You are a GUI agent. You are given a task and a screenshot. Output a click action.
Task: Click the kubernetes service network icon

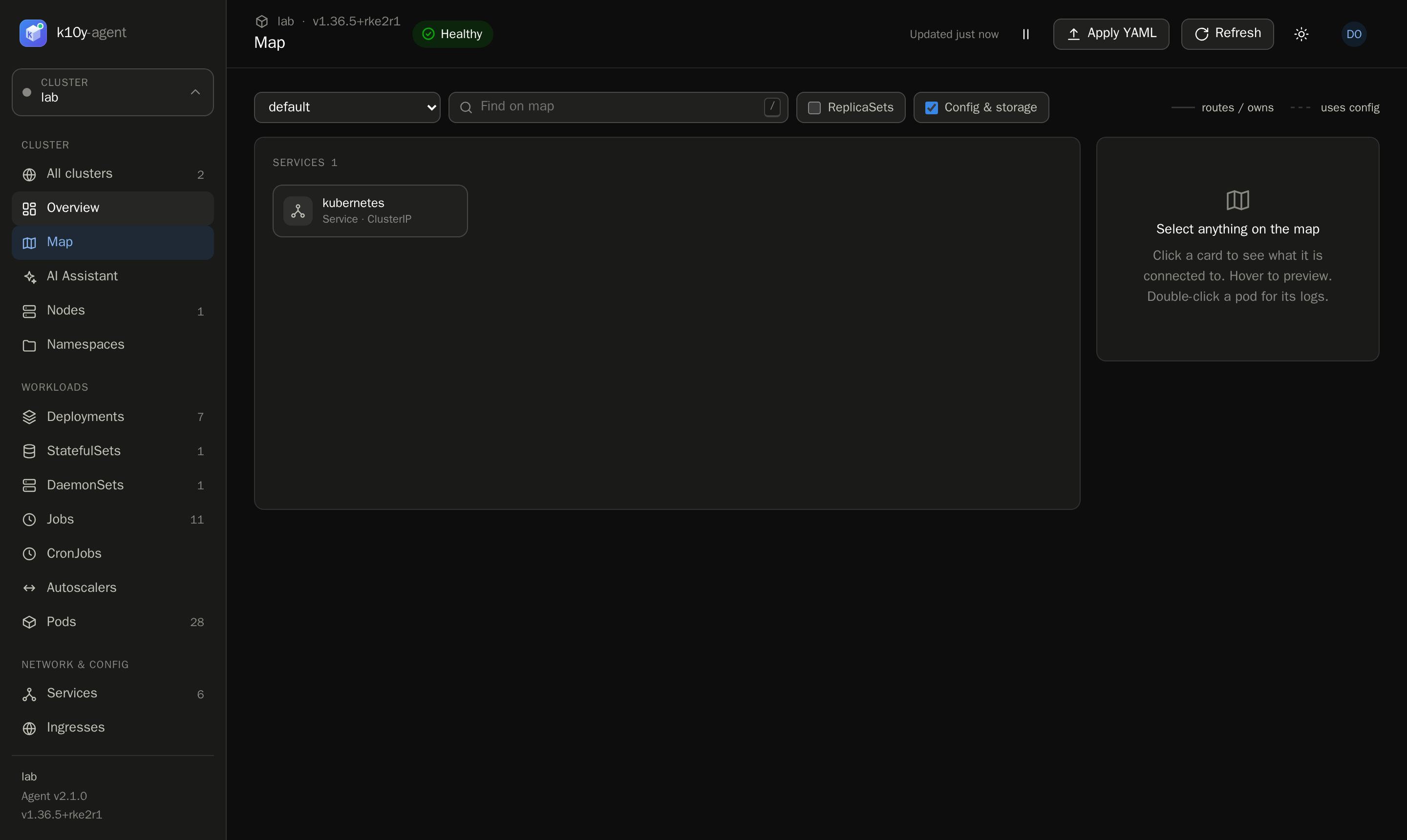coord(298,211)
